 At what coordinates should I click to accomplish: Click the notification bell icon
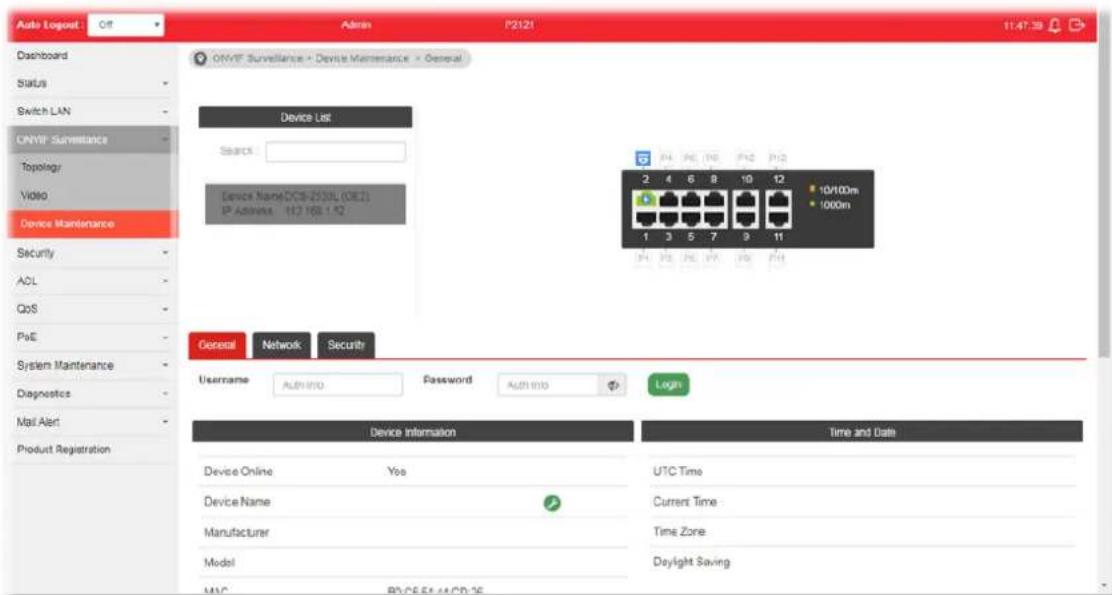[1055, 26]
